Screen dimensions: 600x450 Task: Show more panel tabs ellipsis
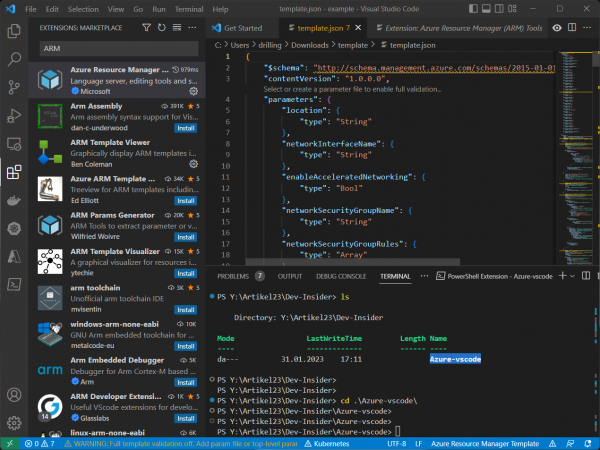coord(424,276)
